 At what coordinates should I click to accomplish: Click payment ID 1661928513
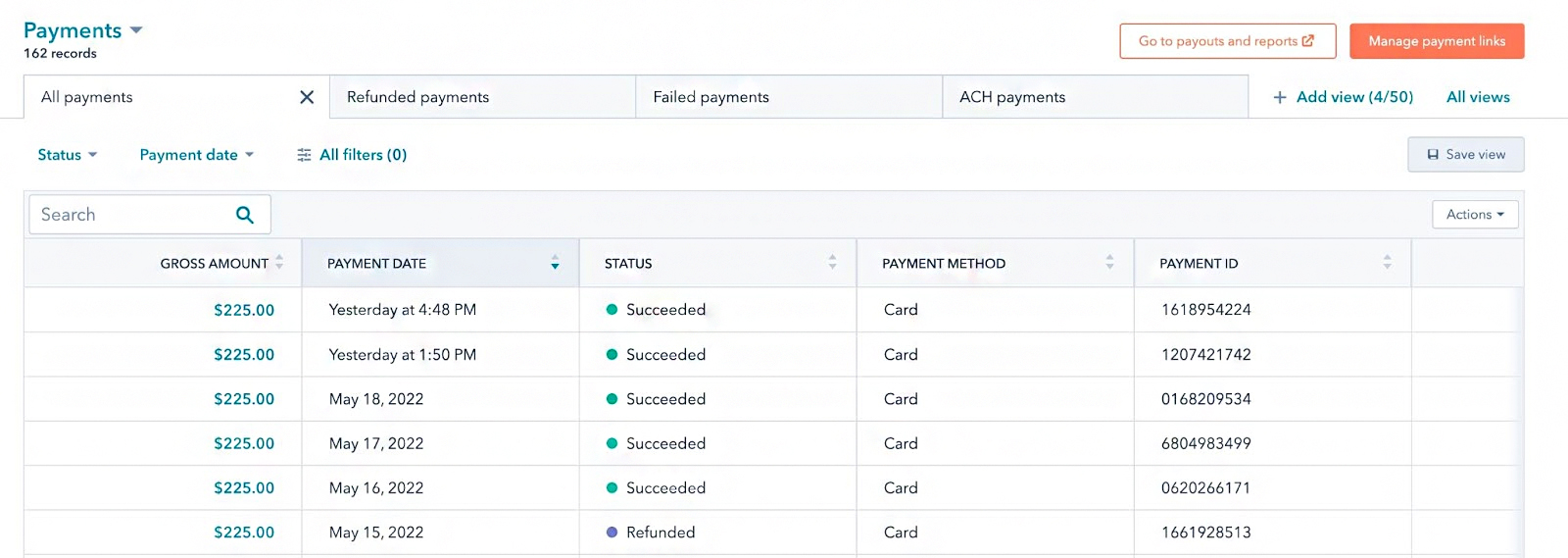point(1205,533)
